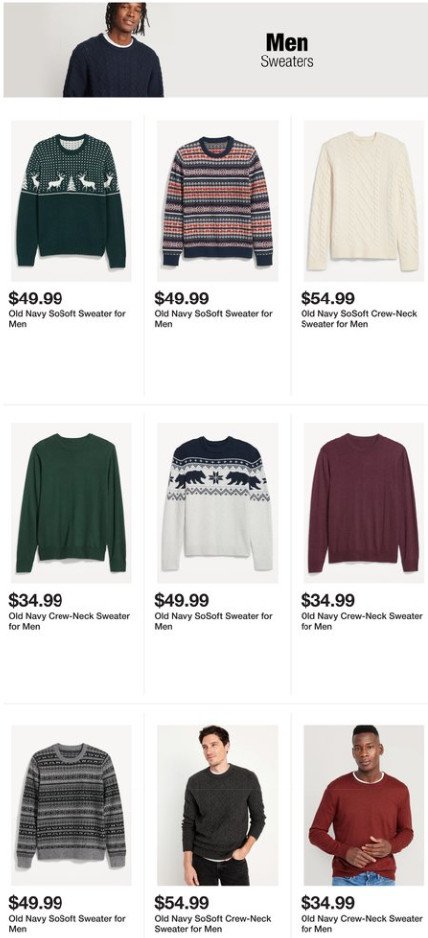Open the Old Navy Crew-Neck Sweater title under burgundy sweater

click(x=362, y=621)
